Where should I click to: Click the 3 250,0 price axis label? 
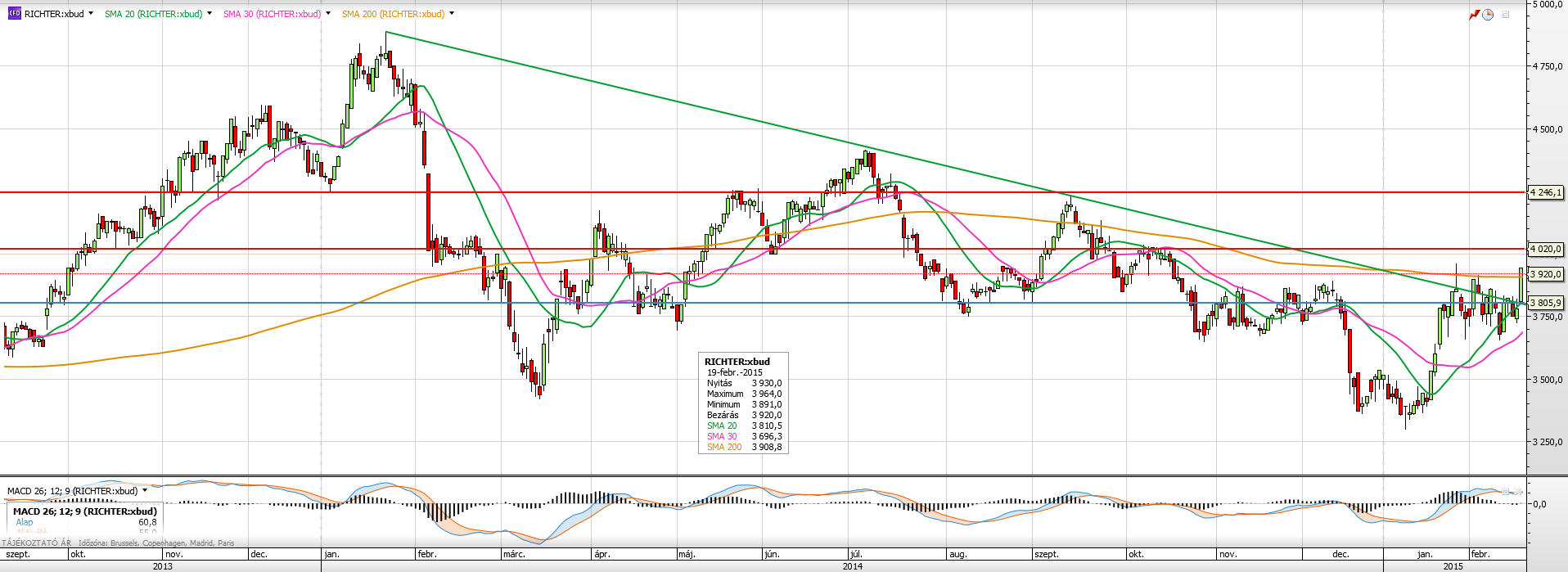coord(1547,442)
